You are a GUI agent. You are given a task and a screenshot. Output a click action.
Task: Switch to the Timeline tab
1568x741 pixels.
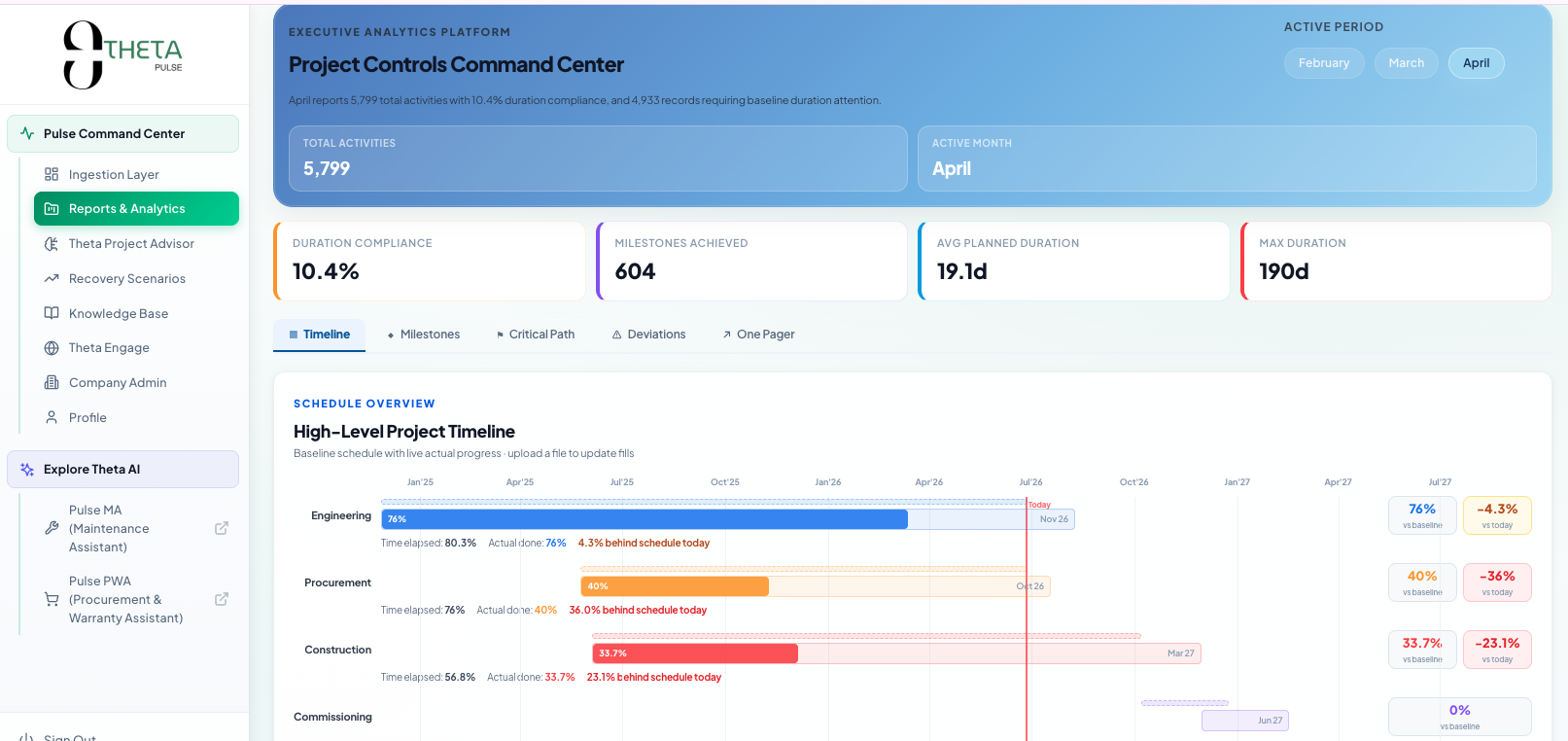pyautogui.click(x=319, y=335)
